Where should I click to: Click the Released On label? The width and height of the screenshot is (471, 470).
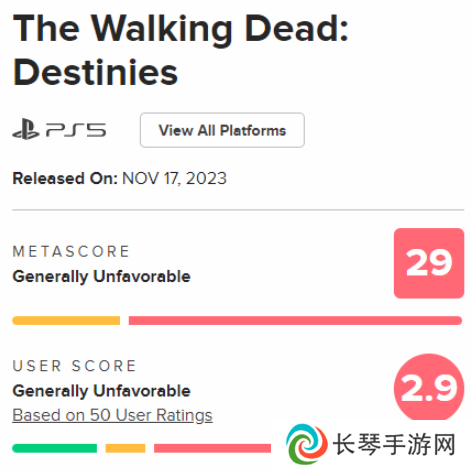pyautogui.click(x=65, y=178)
